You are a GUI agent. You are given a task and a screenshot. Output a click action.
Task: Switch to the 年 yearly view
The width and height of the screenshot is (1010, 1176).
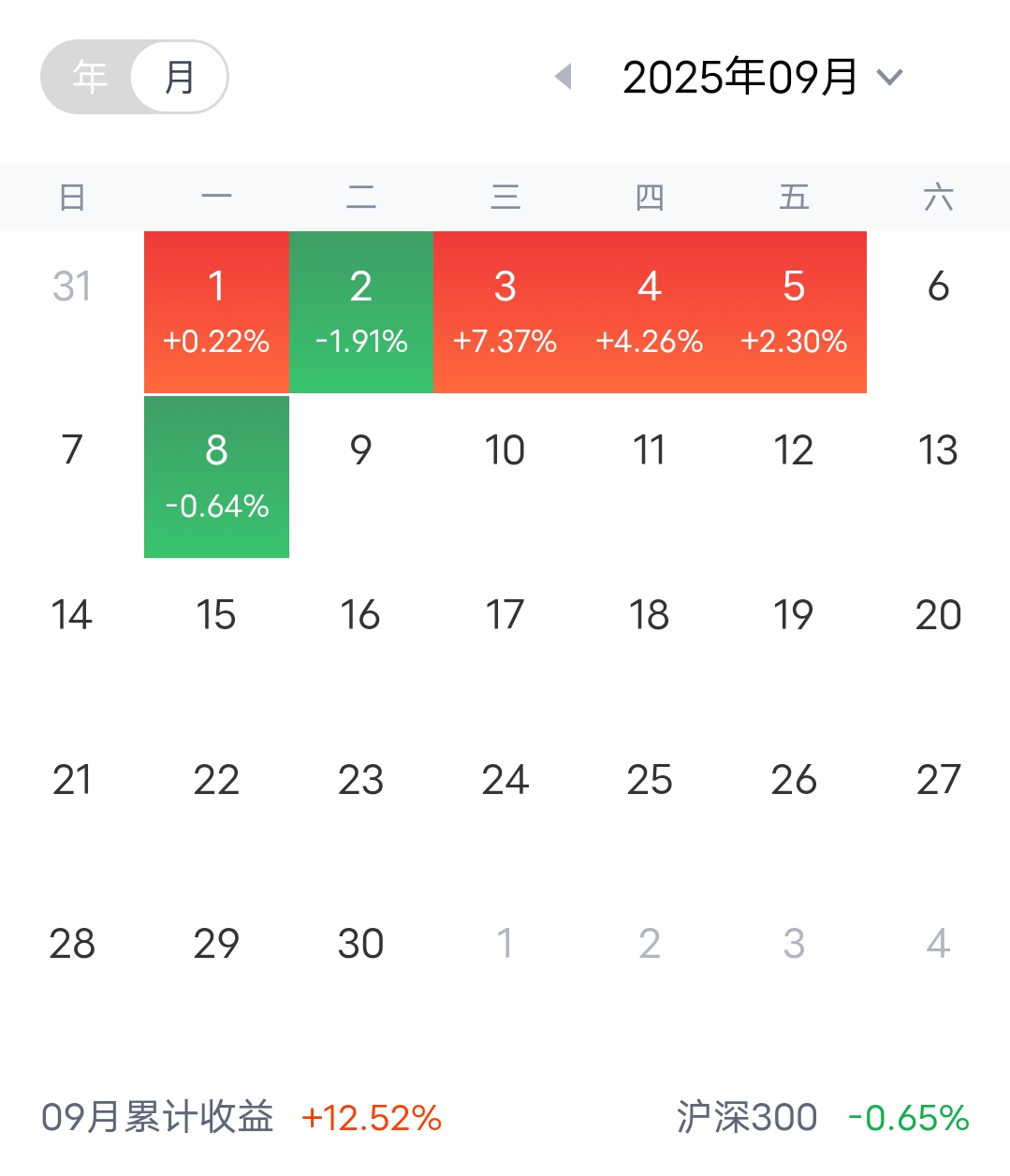tap(90, 77)
